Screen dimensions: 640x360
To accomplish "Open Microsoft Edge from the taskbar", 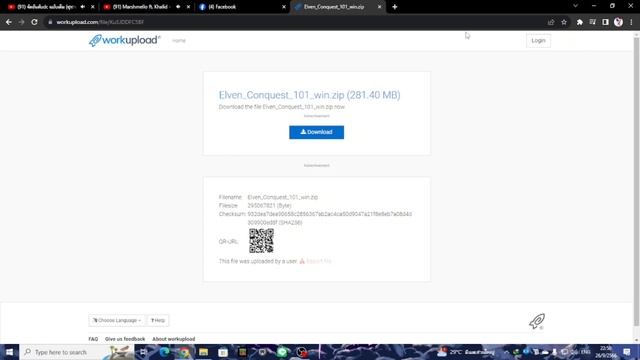I will (164, 352).
